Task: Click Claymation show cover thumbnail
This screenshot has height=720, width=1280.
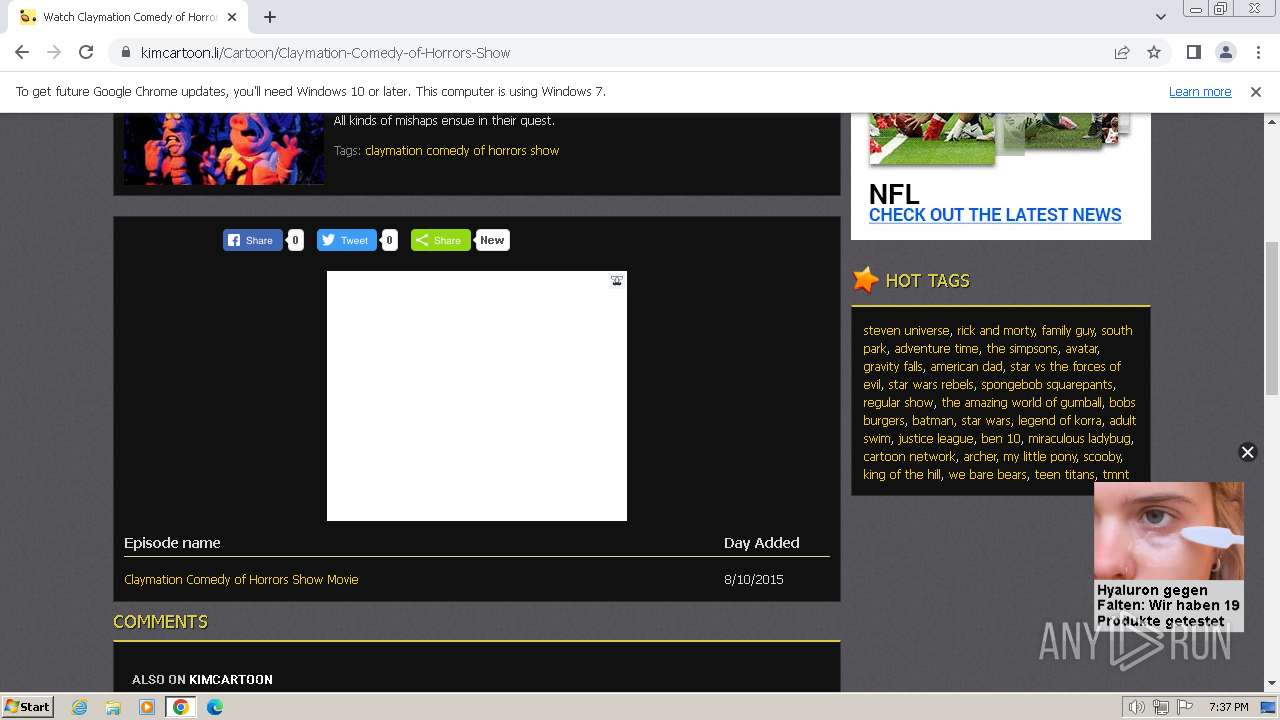Action: click(224, 148)
